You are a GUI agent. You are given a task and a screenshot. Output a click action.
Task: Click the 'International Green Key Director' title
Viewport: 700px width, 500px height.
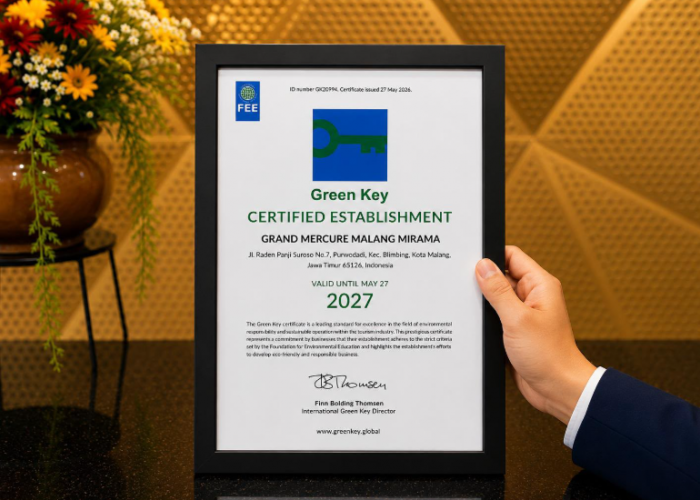[x=349, y=411]
